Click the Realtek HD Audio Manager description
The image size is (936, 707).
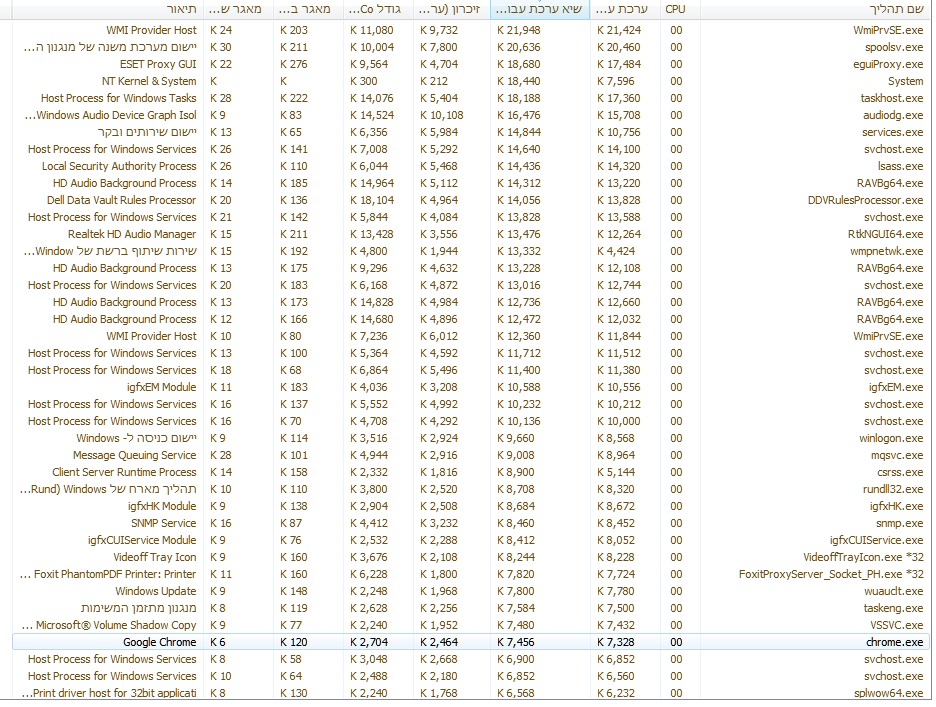pos(132,234)
